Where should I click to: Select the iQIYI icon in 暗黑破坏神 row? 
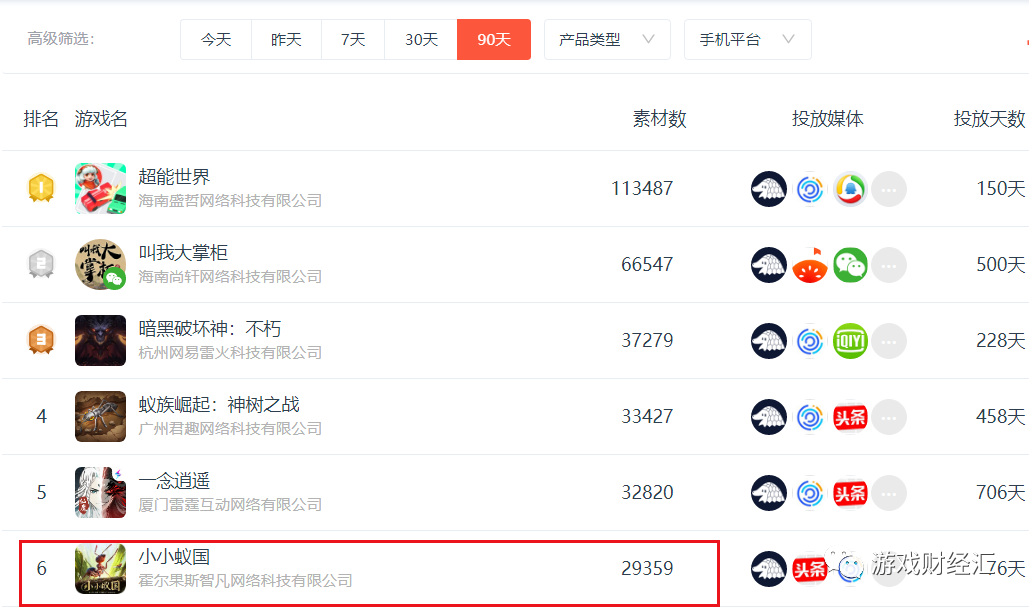coord(849,340)
